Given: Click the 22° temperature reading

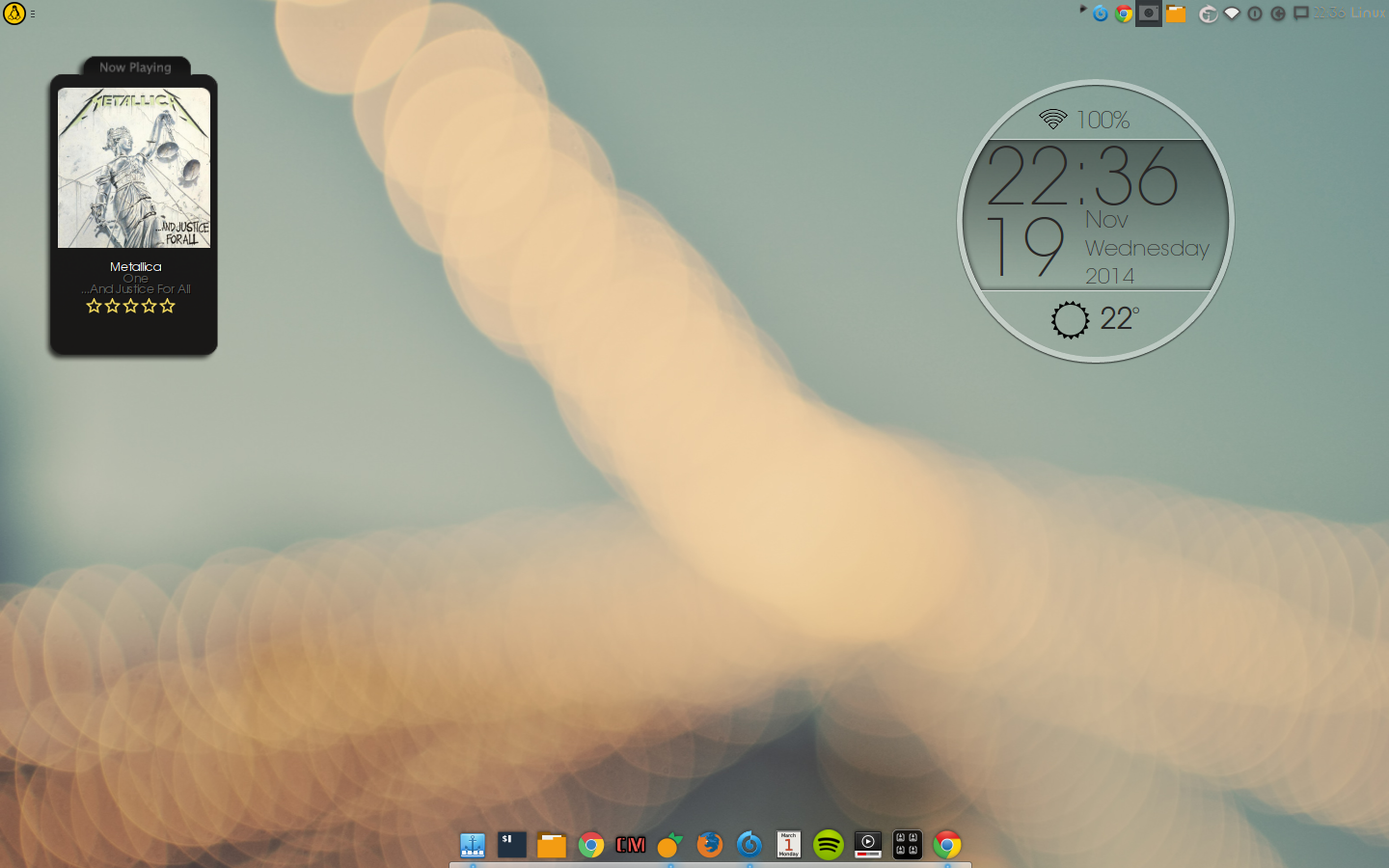Looking at the screenshot, I should 1119,318.
